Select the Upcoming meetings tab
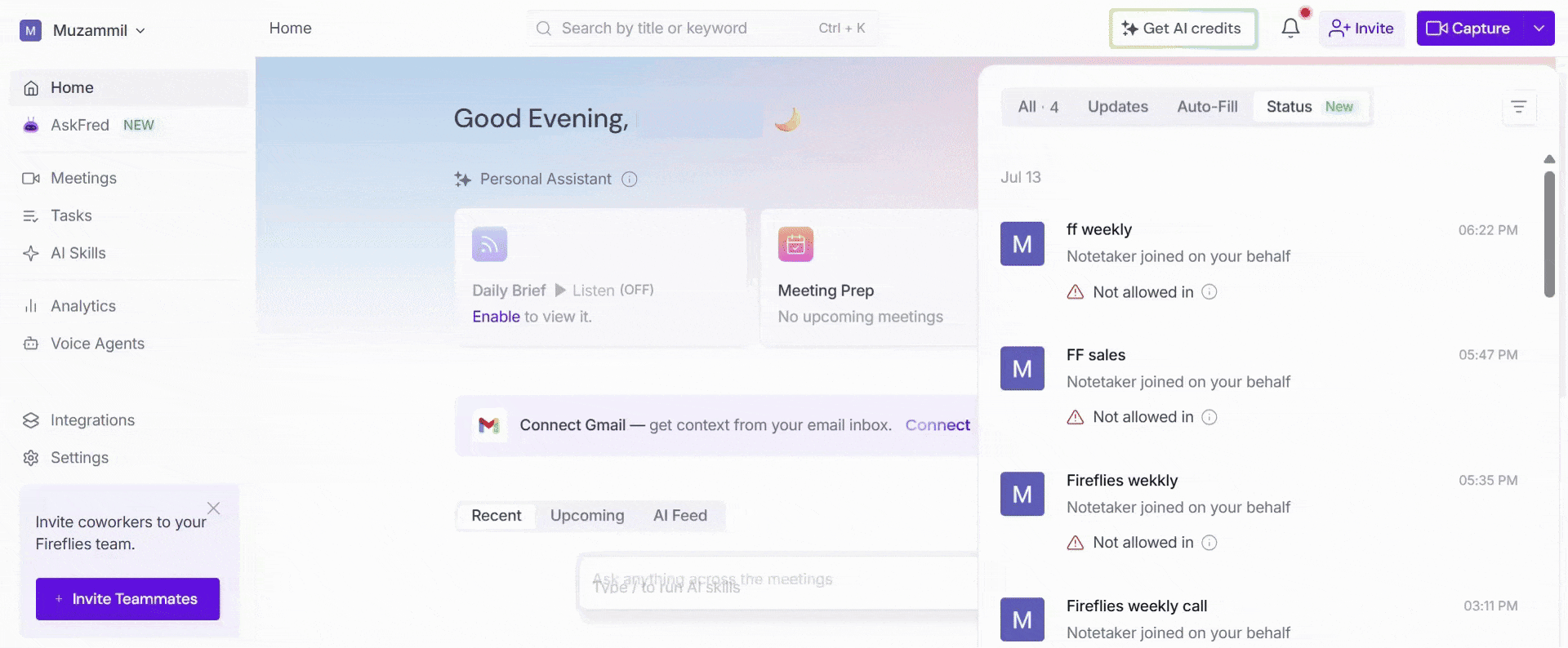This screenshot has height=648, width=1568. click(587, 516)
